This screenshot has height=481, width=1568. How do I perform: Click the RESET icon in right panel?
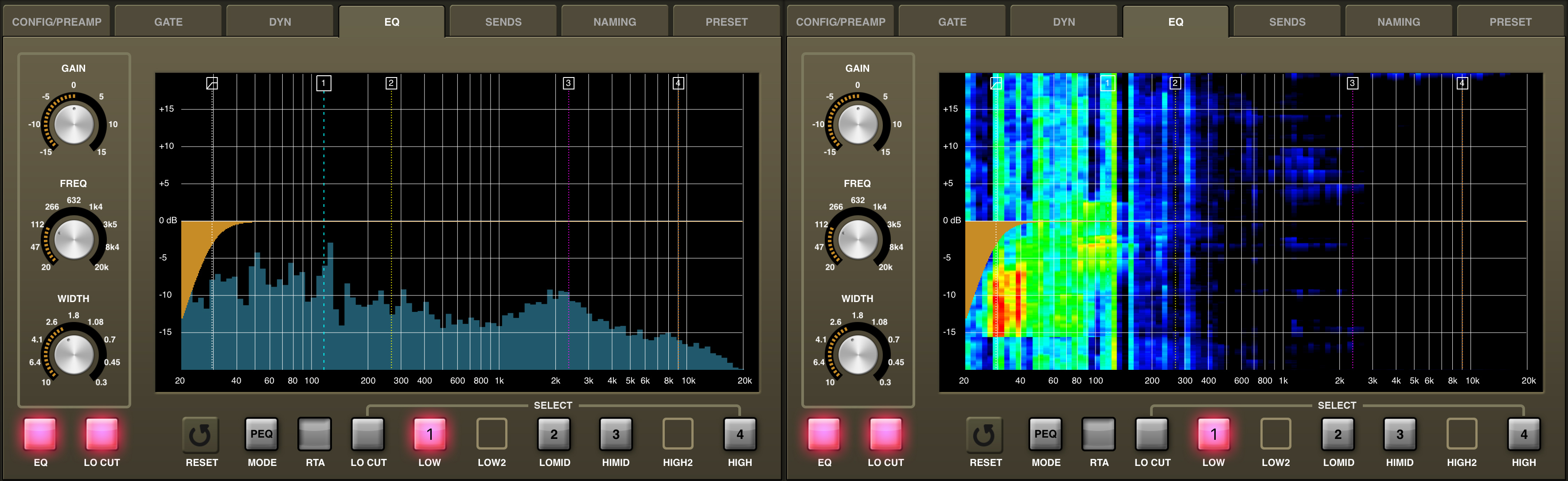click(984, 435)
